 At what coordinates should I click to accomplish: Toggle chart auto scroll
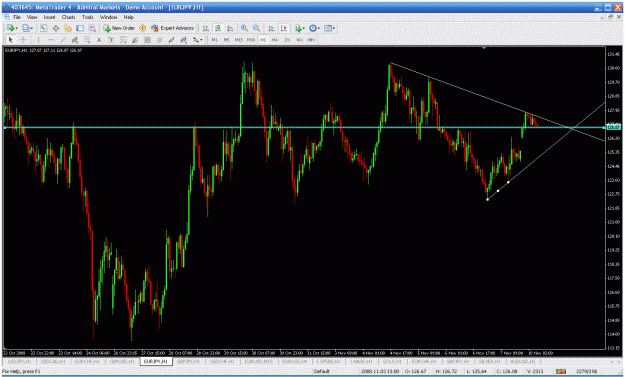[271, 28]
